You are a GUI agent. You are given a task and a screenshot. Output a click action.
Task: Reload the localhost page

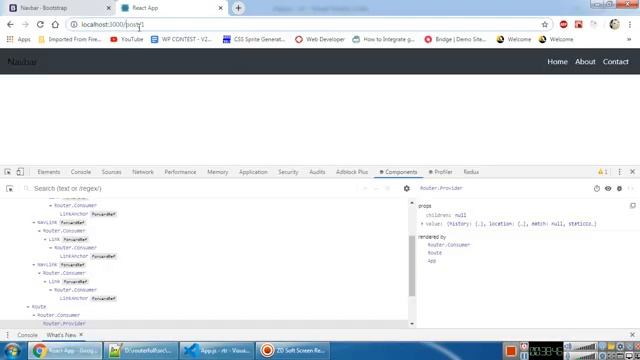pyautogui.click(x=40, y=24)
